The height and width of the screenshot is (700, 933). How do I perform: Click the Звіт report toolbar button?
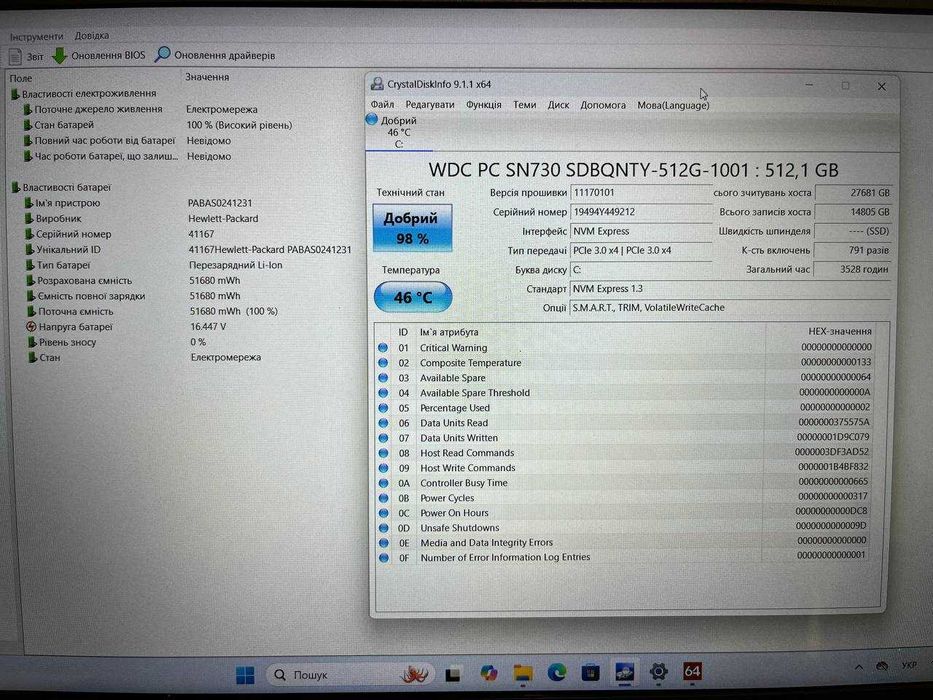(27, 56)
